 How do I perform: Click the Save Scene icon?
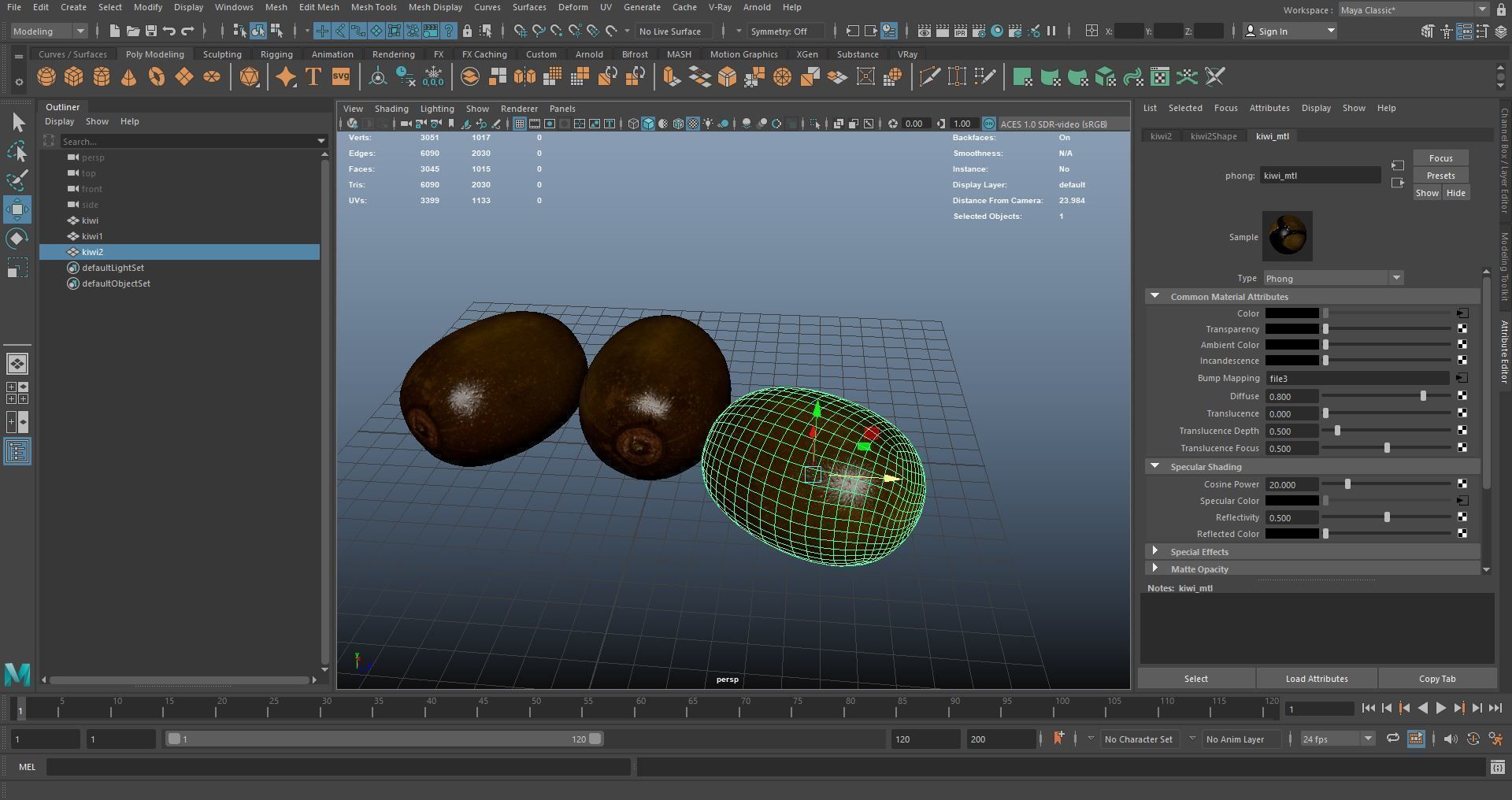(x=151, y=31)
